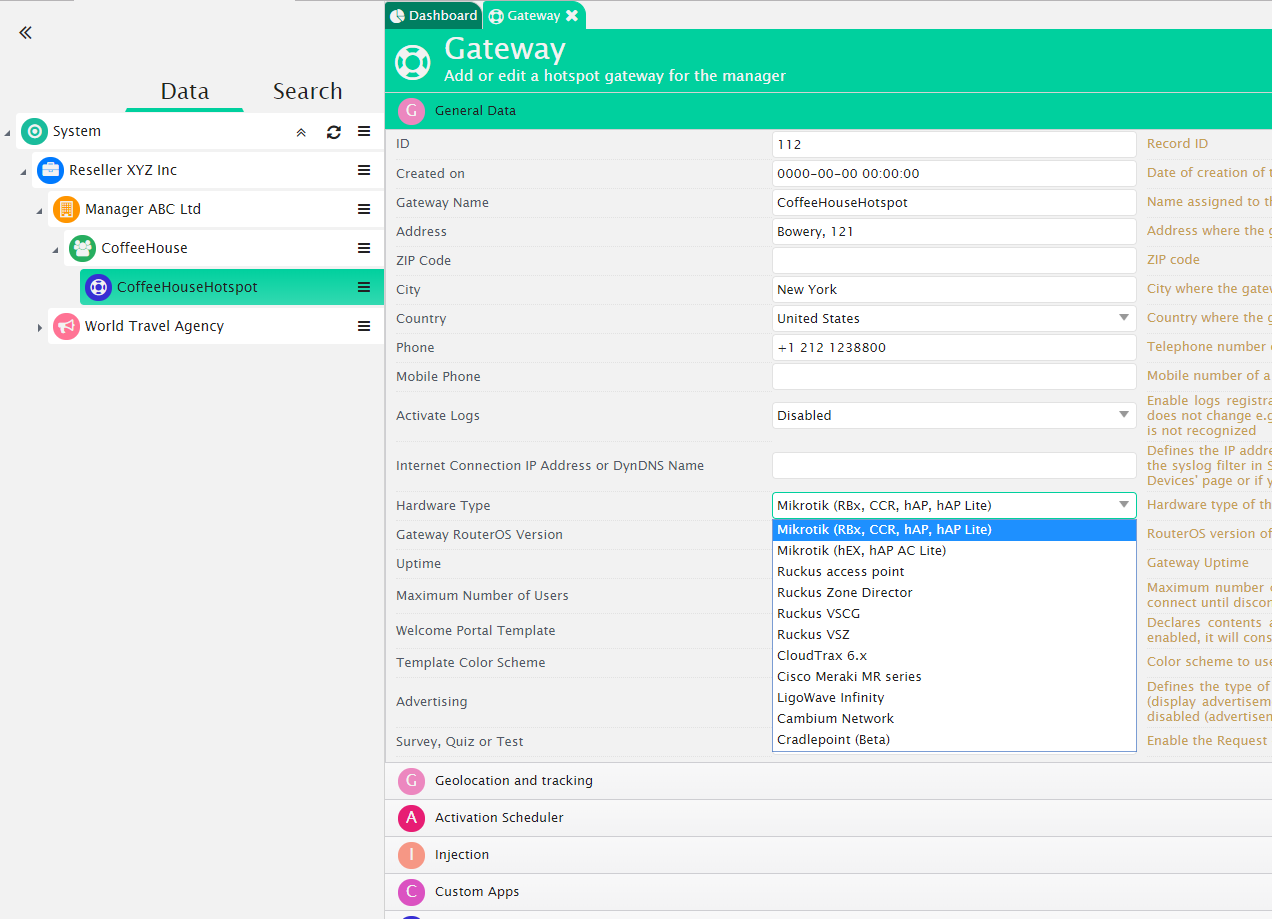Expand the World Travel Agency tree node

coord(40,327)
